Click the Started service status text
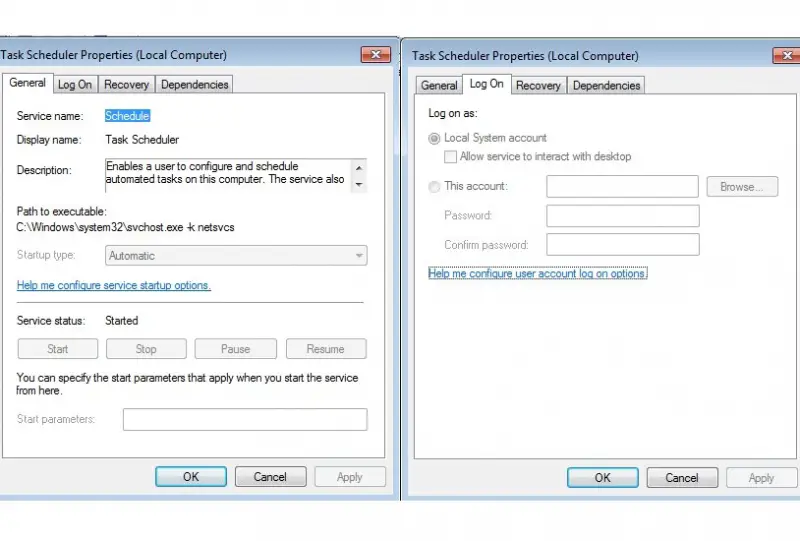This screenshot has height=541, width=800. tap(121, 321)
